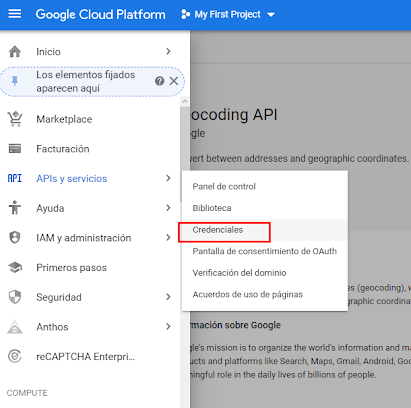Click the Seguridad shield icon
The height and width of the screenshot is (408, 411).
point(15,297)
